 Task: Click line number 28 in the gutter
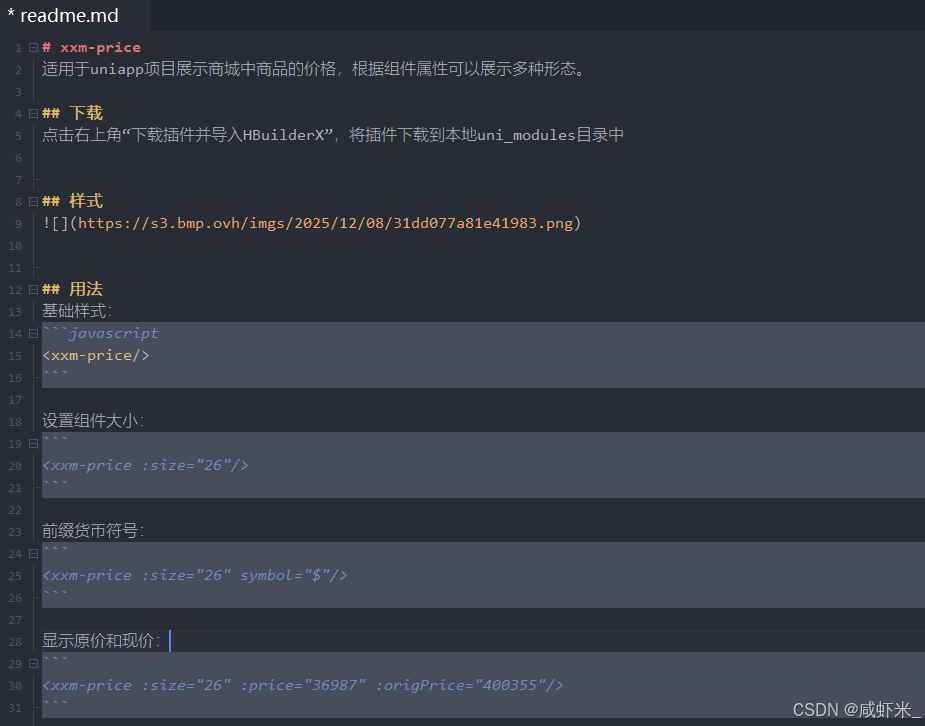coord(15,642)
